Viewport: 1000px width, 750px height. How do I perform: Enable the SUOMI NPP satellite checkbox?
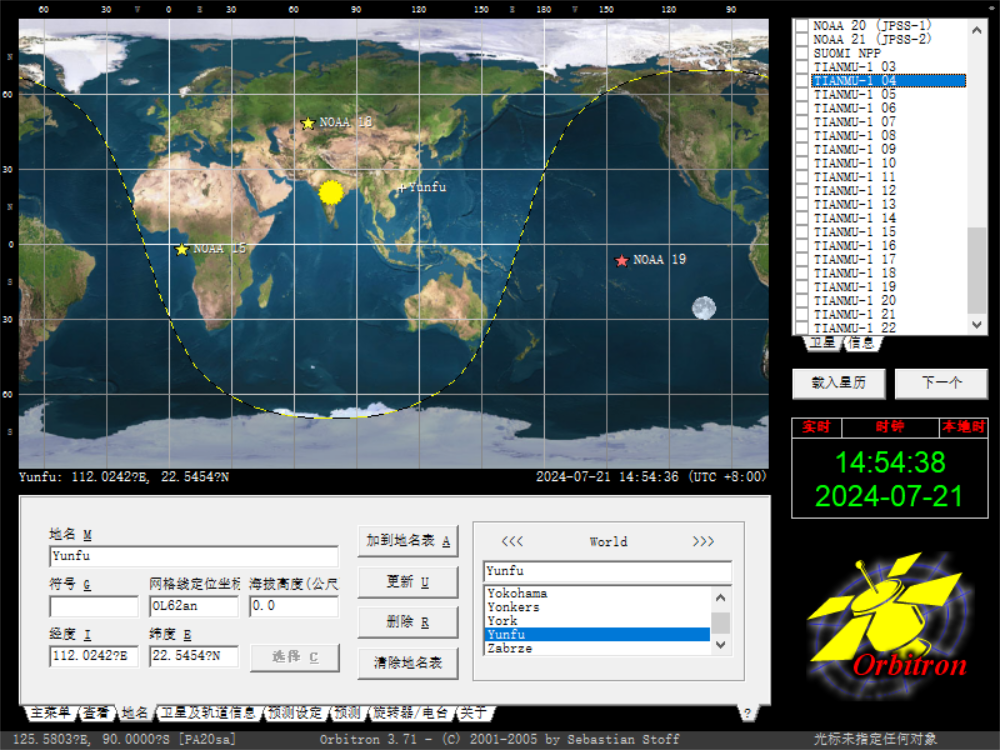click(801, 53)
